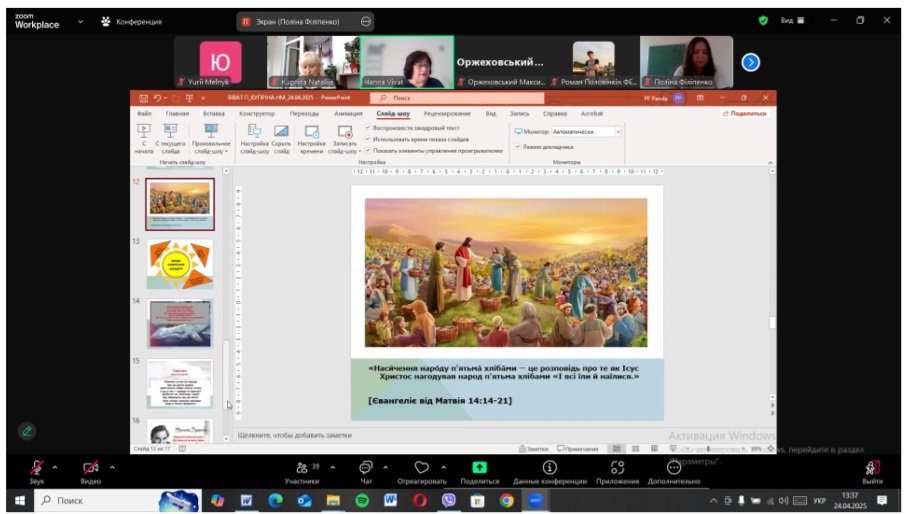Select slide 14 thumbnail

click(x=180, y=323)
